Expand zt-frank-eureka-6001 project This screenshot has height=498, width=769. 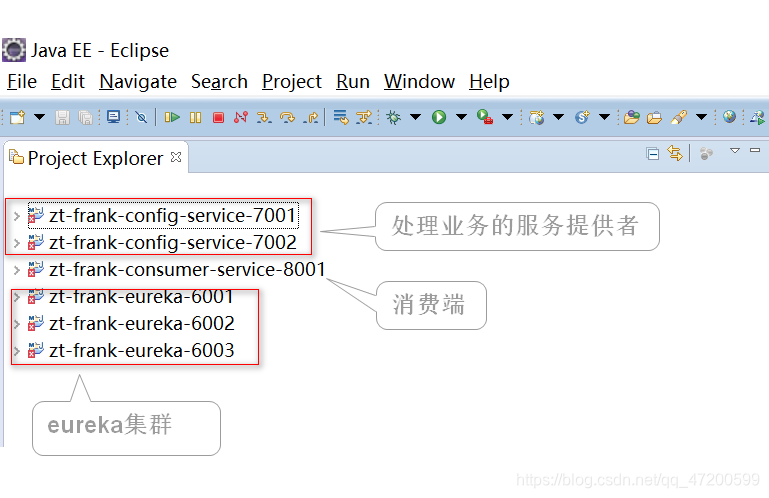click(x=17, y=297)
